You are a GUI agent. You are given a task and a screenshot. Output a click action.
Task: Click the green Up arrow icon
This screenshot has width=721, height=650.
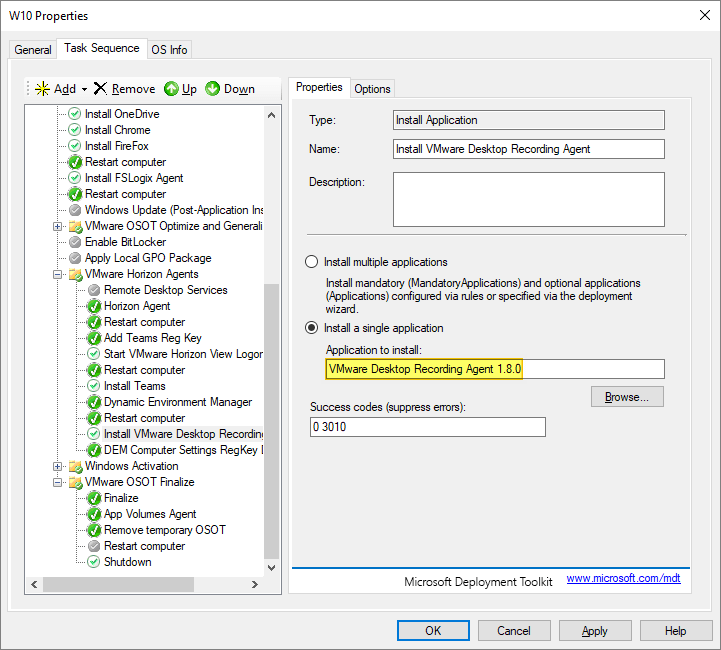coord(171,89)
